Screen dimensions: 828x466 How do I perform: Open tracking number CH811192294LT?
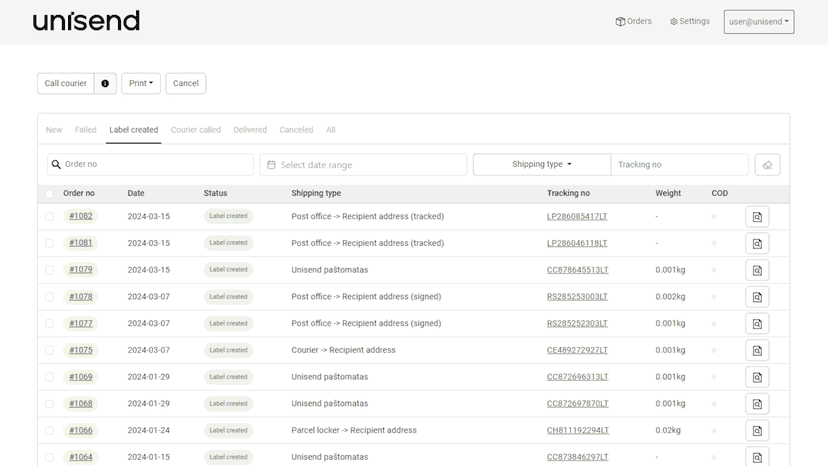click(x=578, y=431)
